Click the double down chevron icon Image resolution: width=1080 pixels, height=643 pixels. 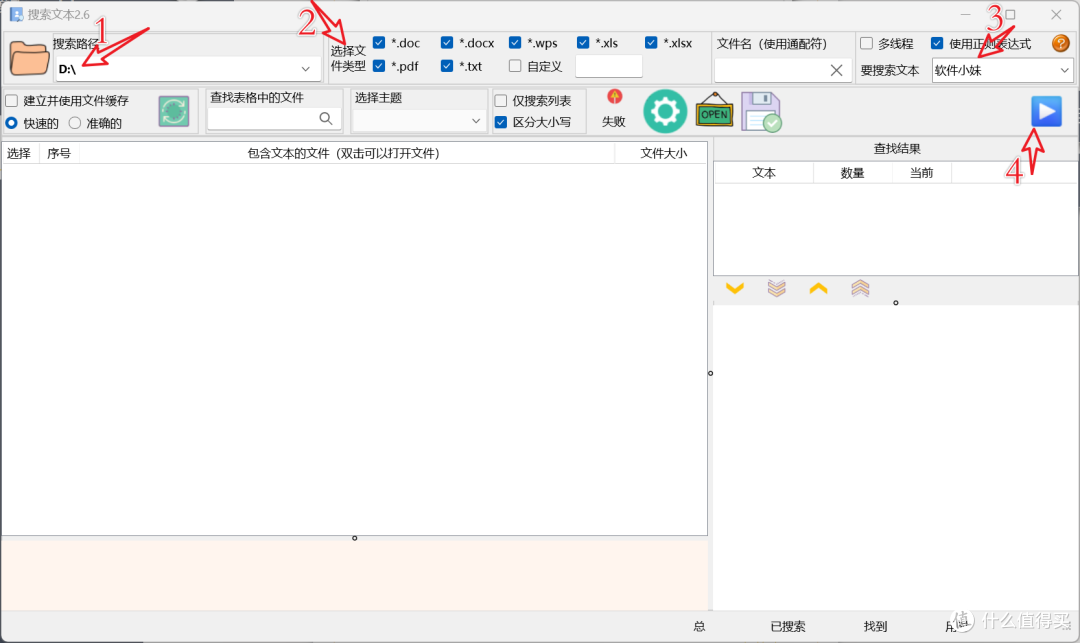[777, 288]
